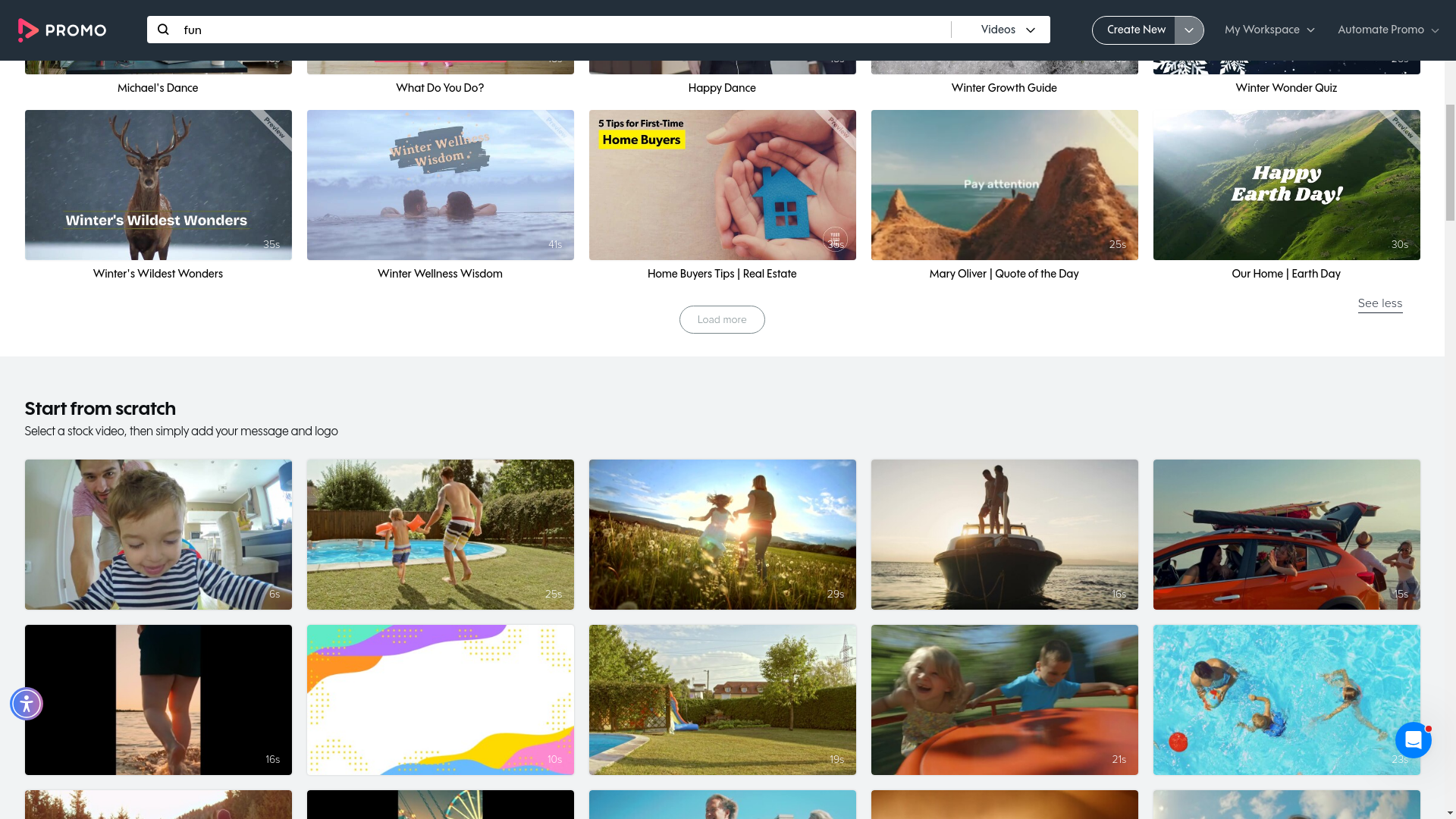1456x819 pixels.
Task: Click Preview ribbon on Happy Earth Day
Action: 1403,127
